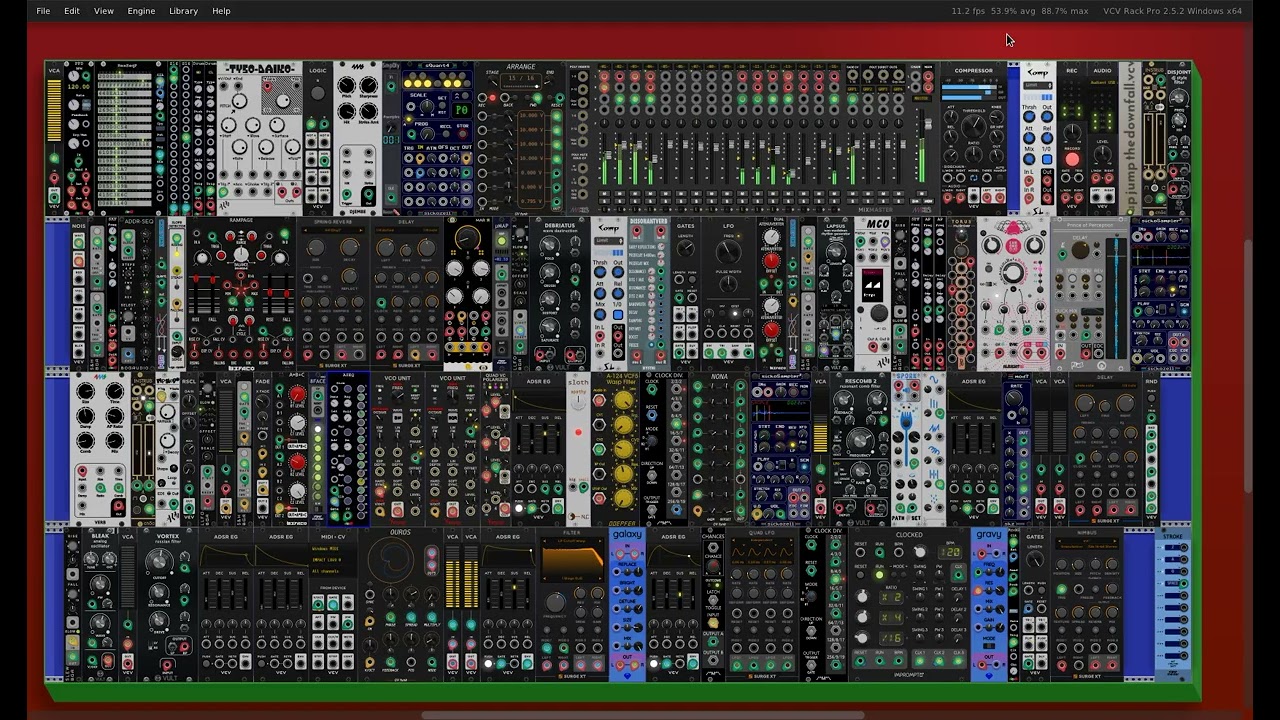
Task: Open the Windows MIDI driver selector on MIDI-CV
Action: click(332, 549)
